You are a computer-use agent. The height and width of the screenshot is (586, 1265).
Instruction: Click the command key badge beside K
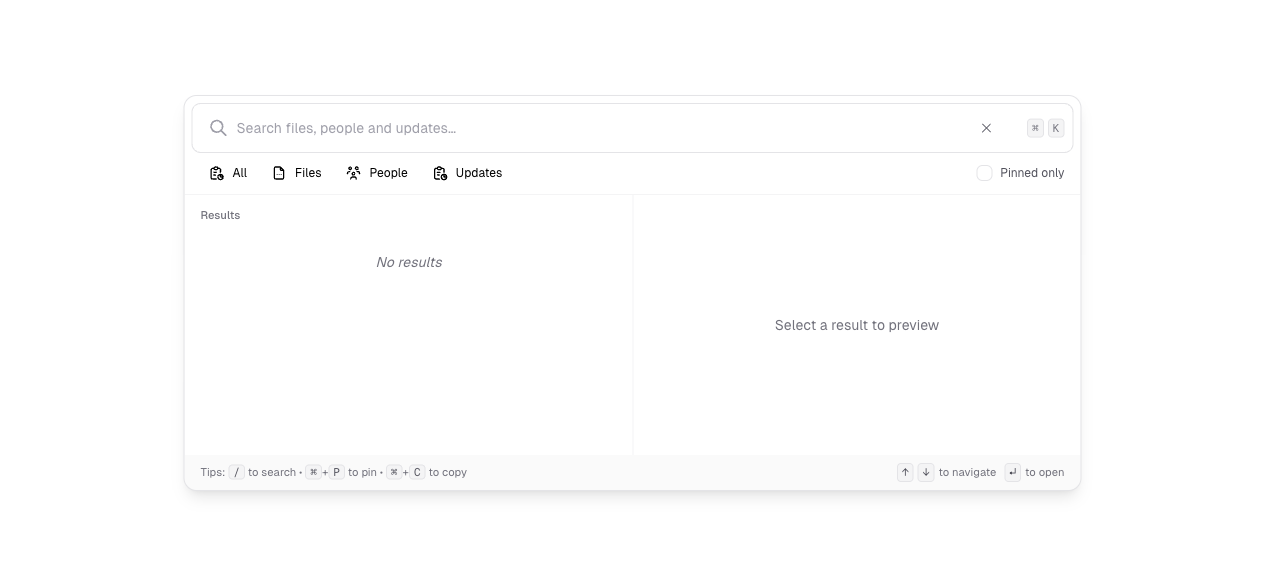coord(1035,128)
